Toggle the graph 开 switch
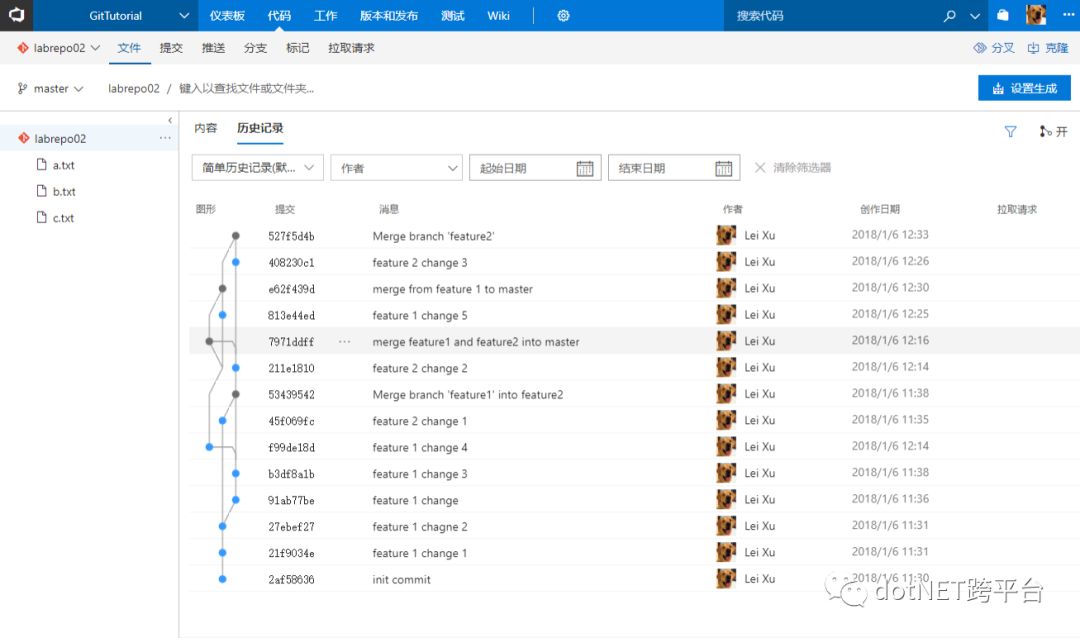 pos(1053,131)
